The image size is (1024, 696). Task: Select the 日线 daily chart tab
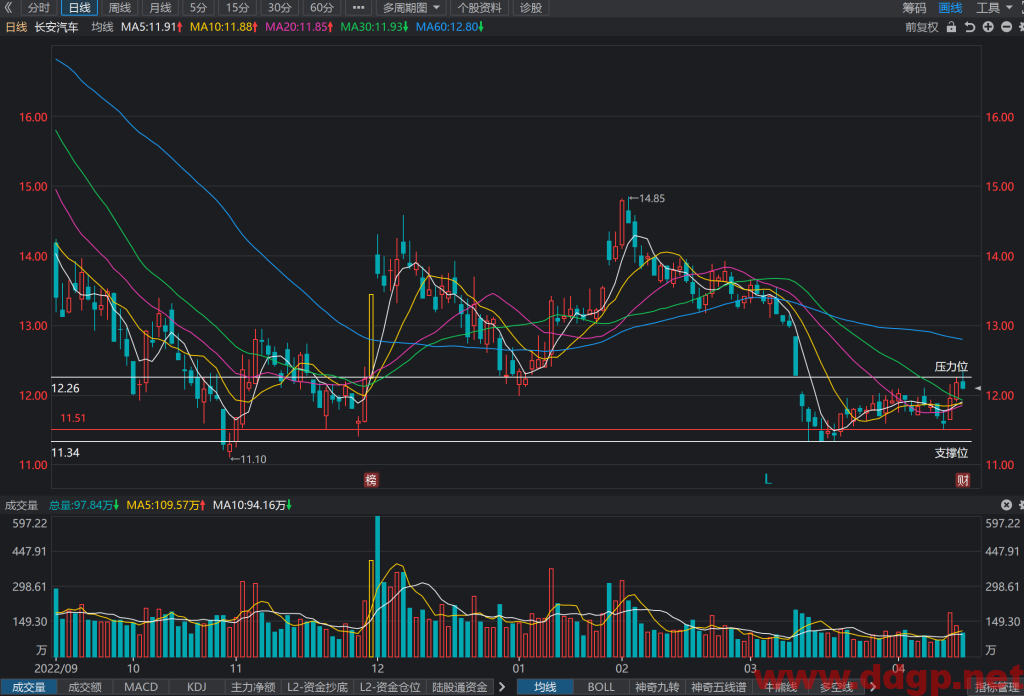(80, 8)
